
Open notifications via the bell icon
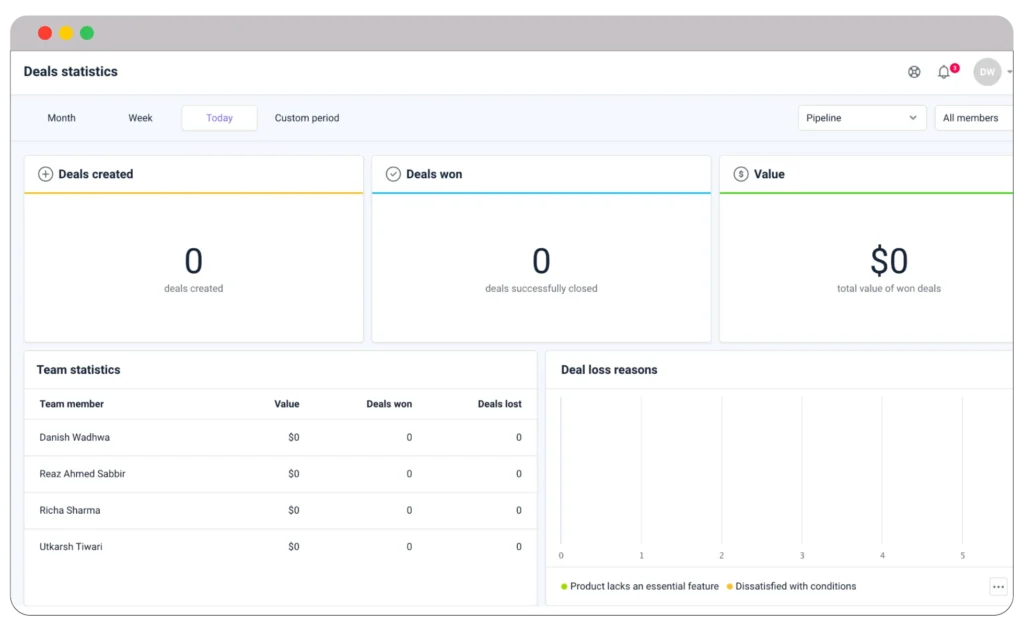942,71
